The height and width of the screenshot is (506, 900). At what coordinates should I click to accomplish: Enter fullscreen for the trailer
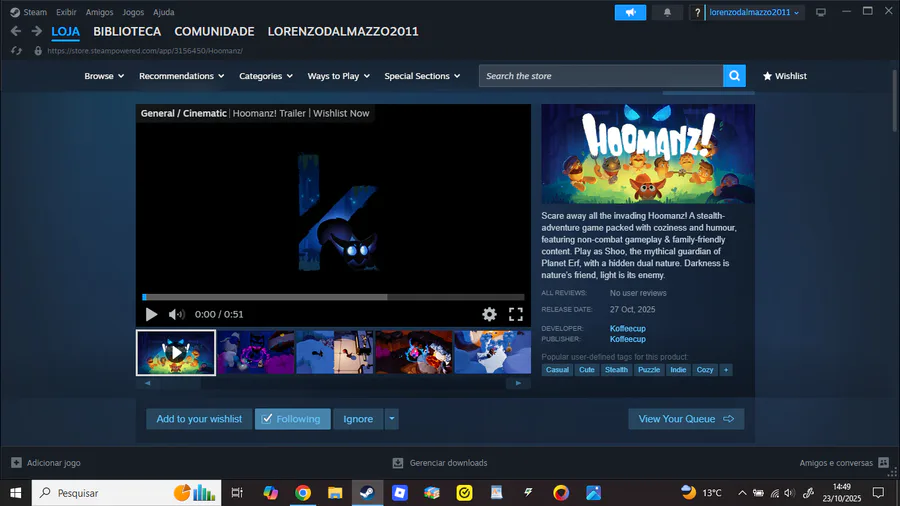click(x=515, y=314)
